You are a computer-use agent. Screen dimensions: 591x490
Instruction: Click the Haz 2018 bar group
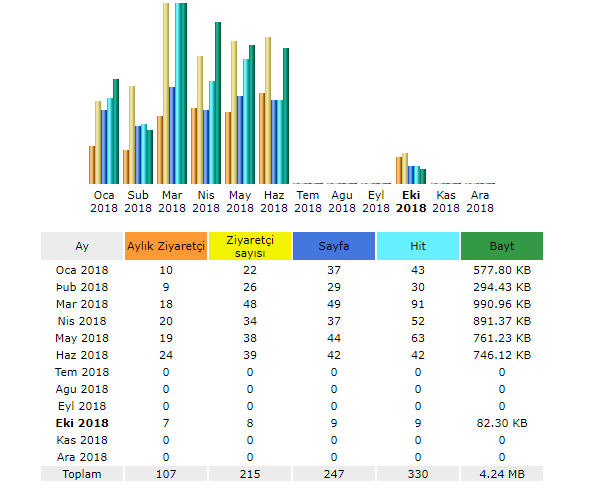click(x=274, y=110)
